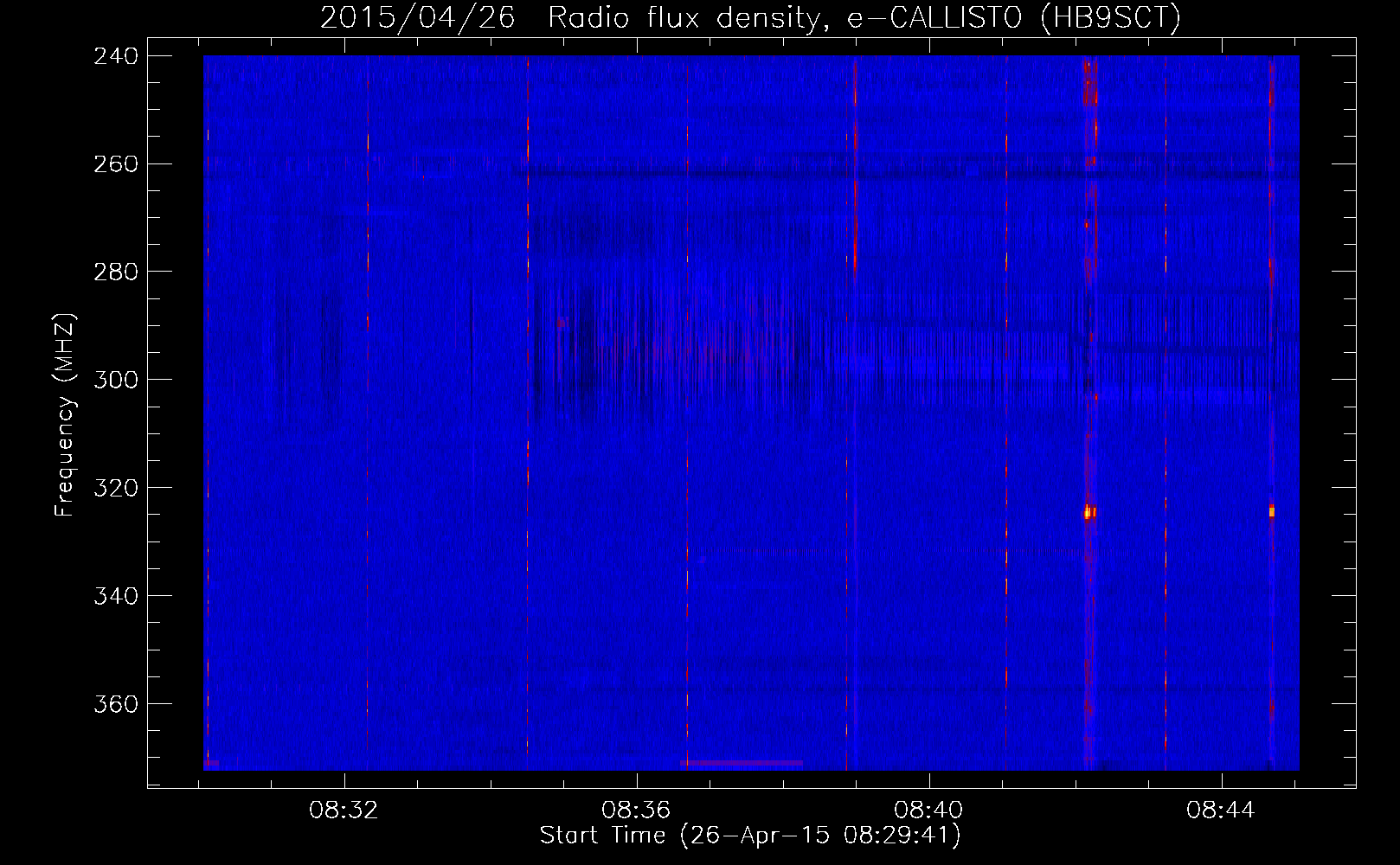The height and width of the screenshot is (865, 1400).
Task: Click the 340 frequency tick label
Action: (116, 597)
